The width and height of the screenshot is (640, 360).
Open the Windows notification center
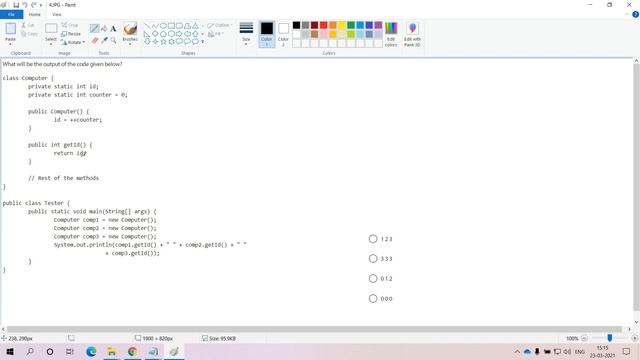(627, 351)
